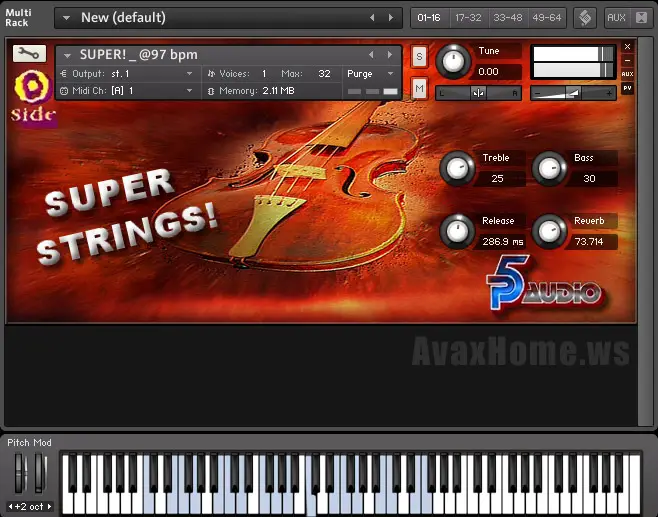This screenshot has height=517, width=658.
Task: Click the instrument volume slider
Action: (x=574, y=93)
